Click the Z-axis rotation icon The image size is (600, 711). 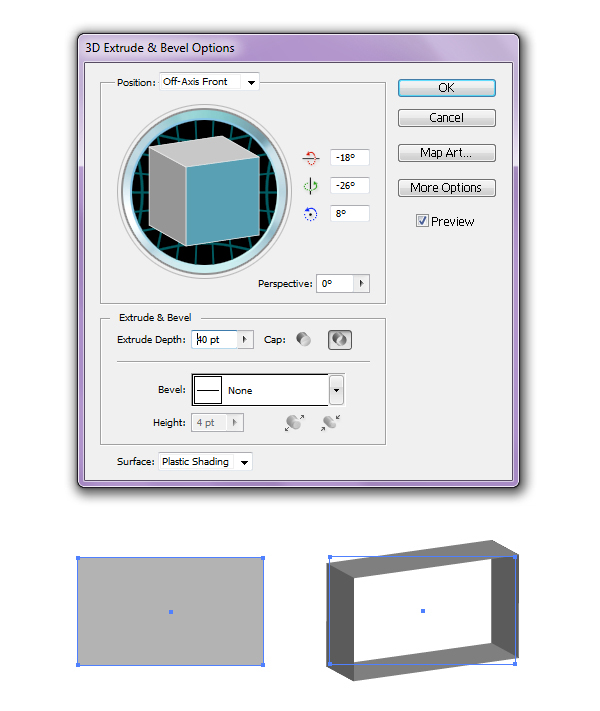311,214
